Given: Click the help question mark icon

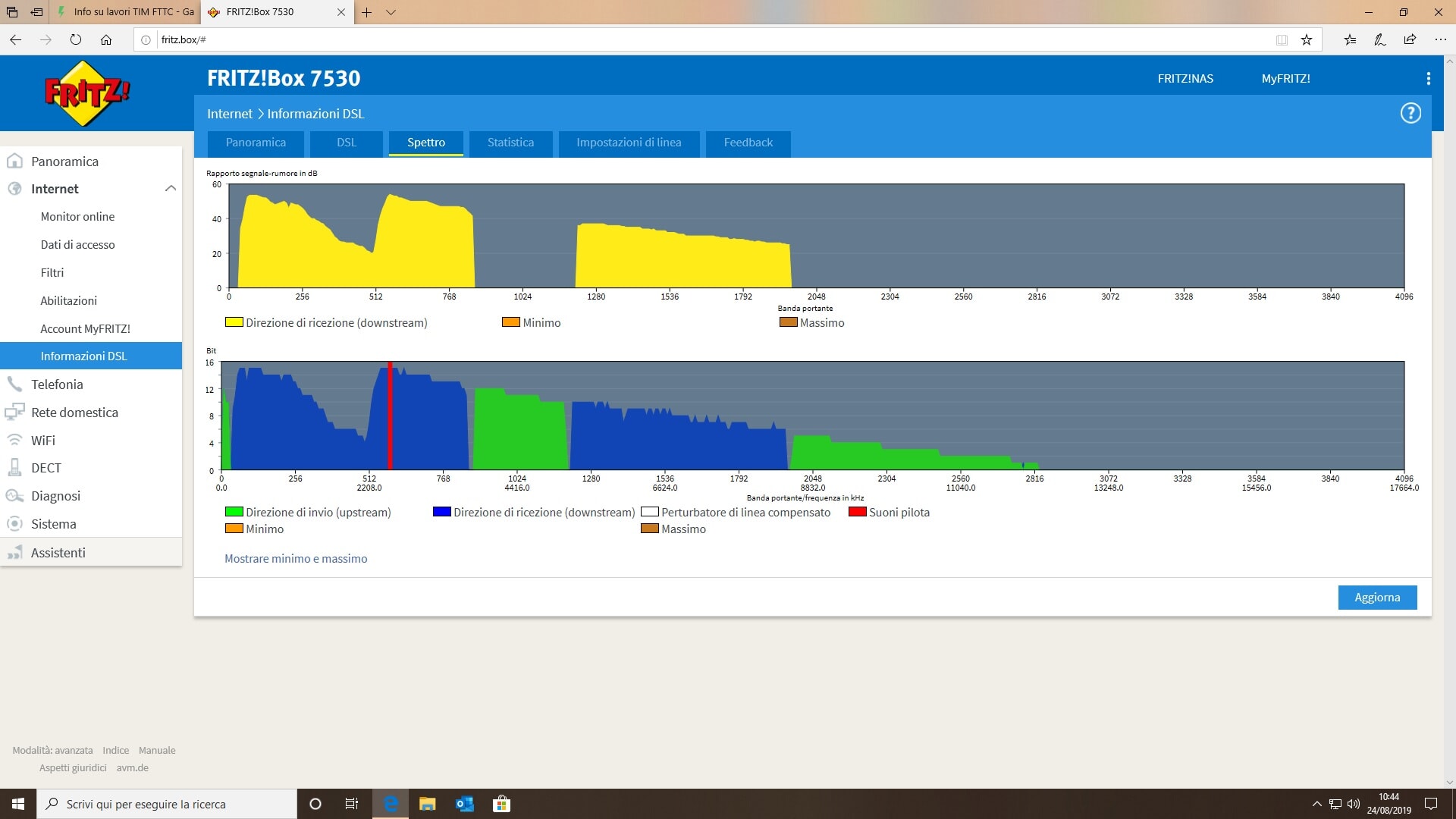Looking at the screenshot, I should pyautogui.click(x=1410, y=114).
